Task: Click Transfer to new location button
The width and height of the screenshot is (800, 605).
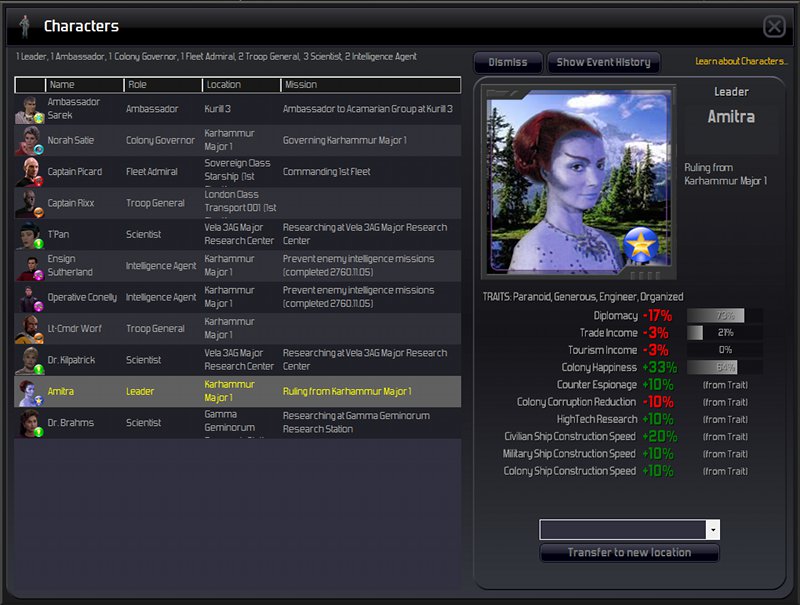Action: 629,552
